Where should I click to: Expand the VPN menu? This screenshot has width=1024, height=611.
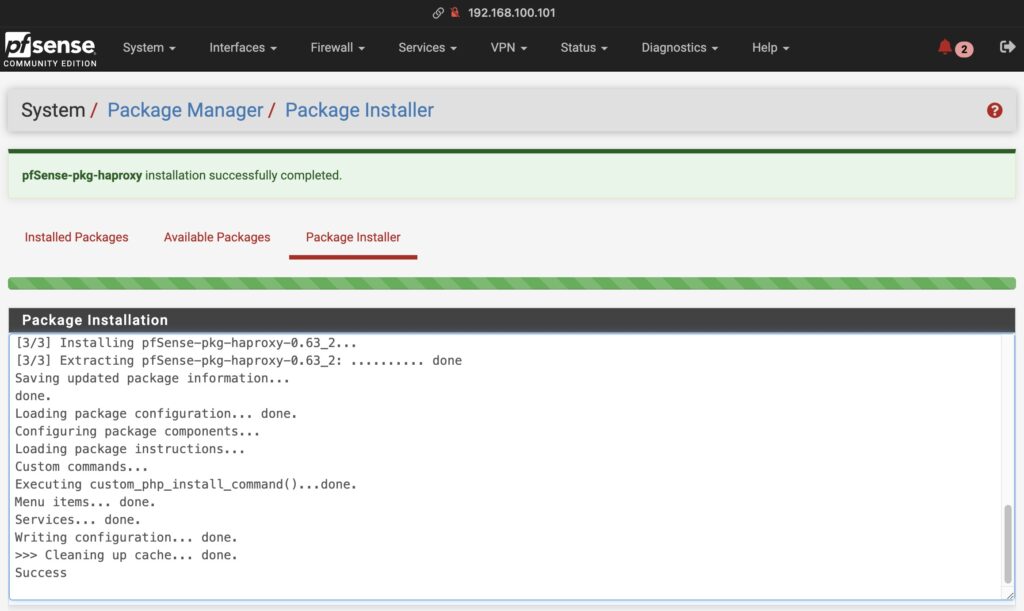(x=509, y=48)
